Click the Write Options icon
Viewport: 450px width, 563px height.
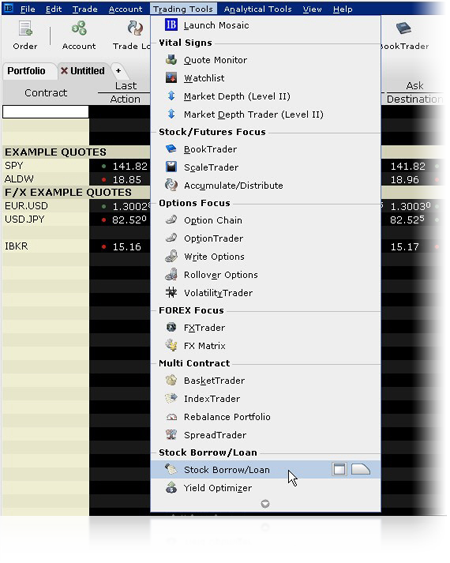tap(171, 256)
